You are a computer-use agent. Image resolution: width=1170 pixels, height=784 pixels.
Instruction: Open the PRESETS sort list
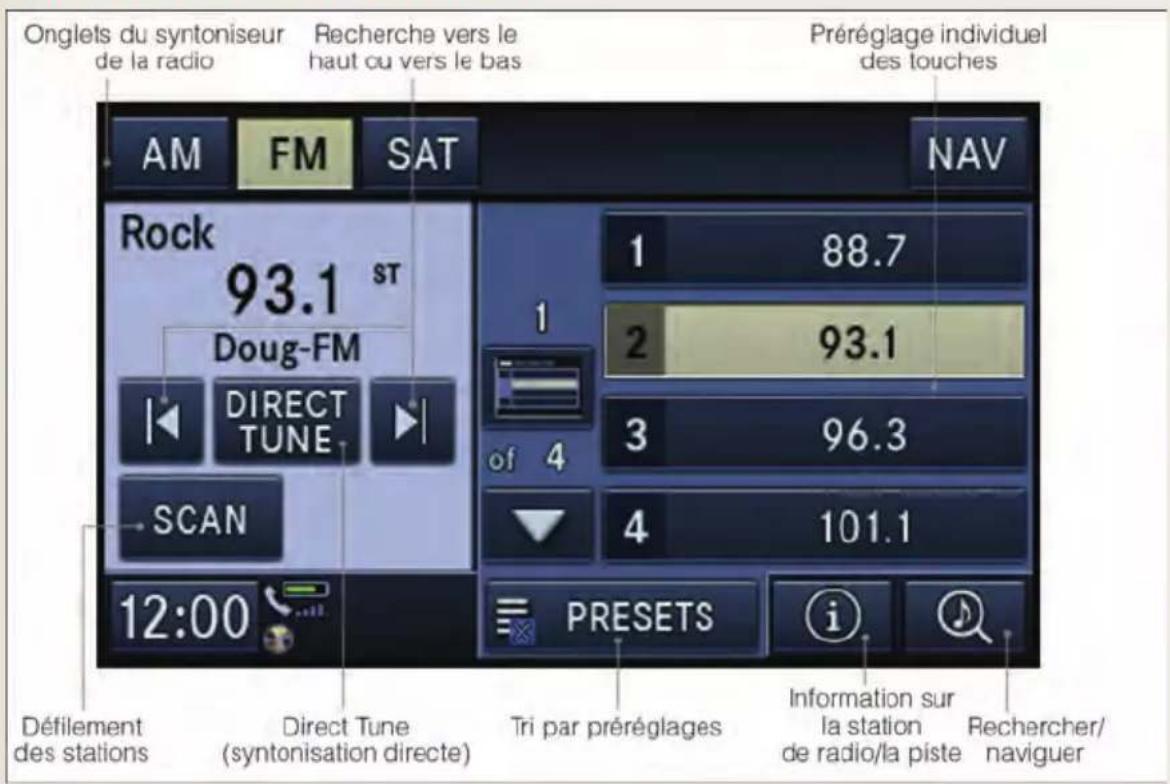(x=622, y=617)
